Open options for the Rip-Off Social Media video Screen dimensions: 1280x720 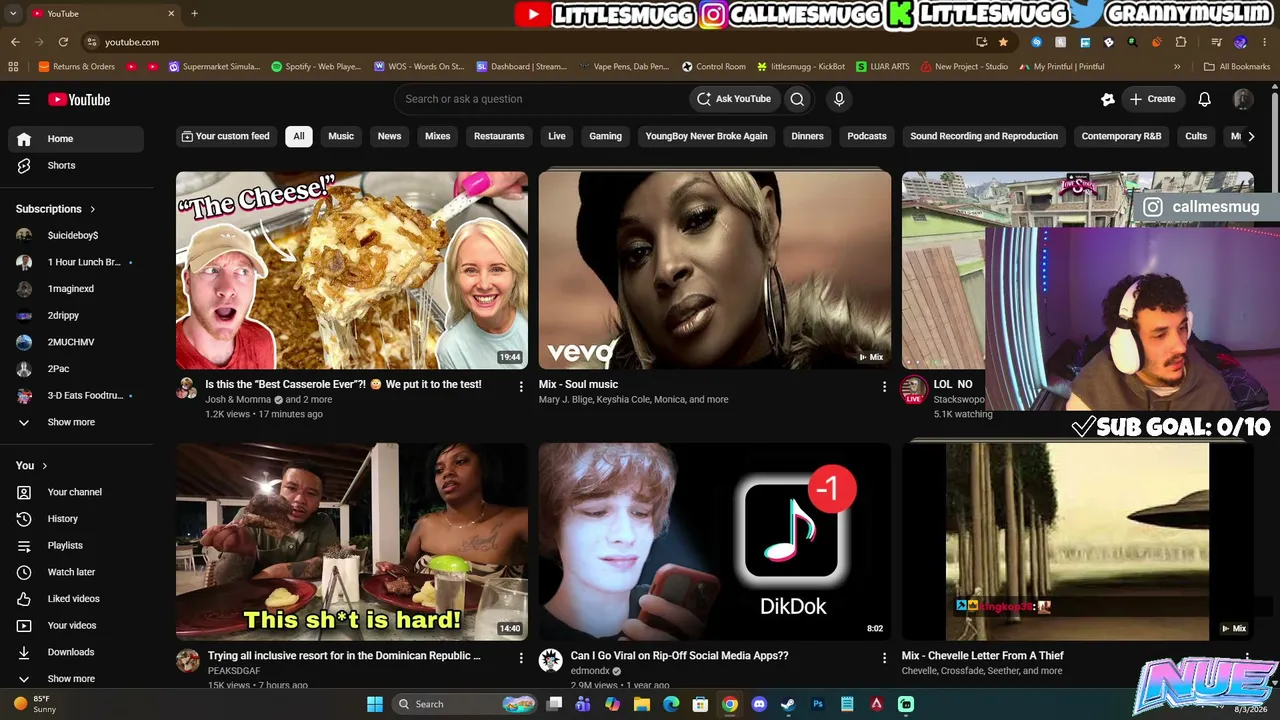884,658
